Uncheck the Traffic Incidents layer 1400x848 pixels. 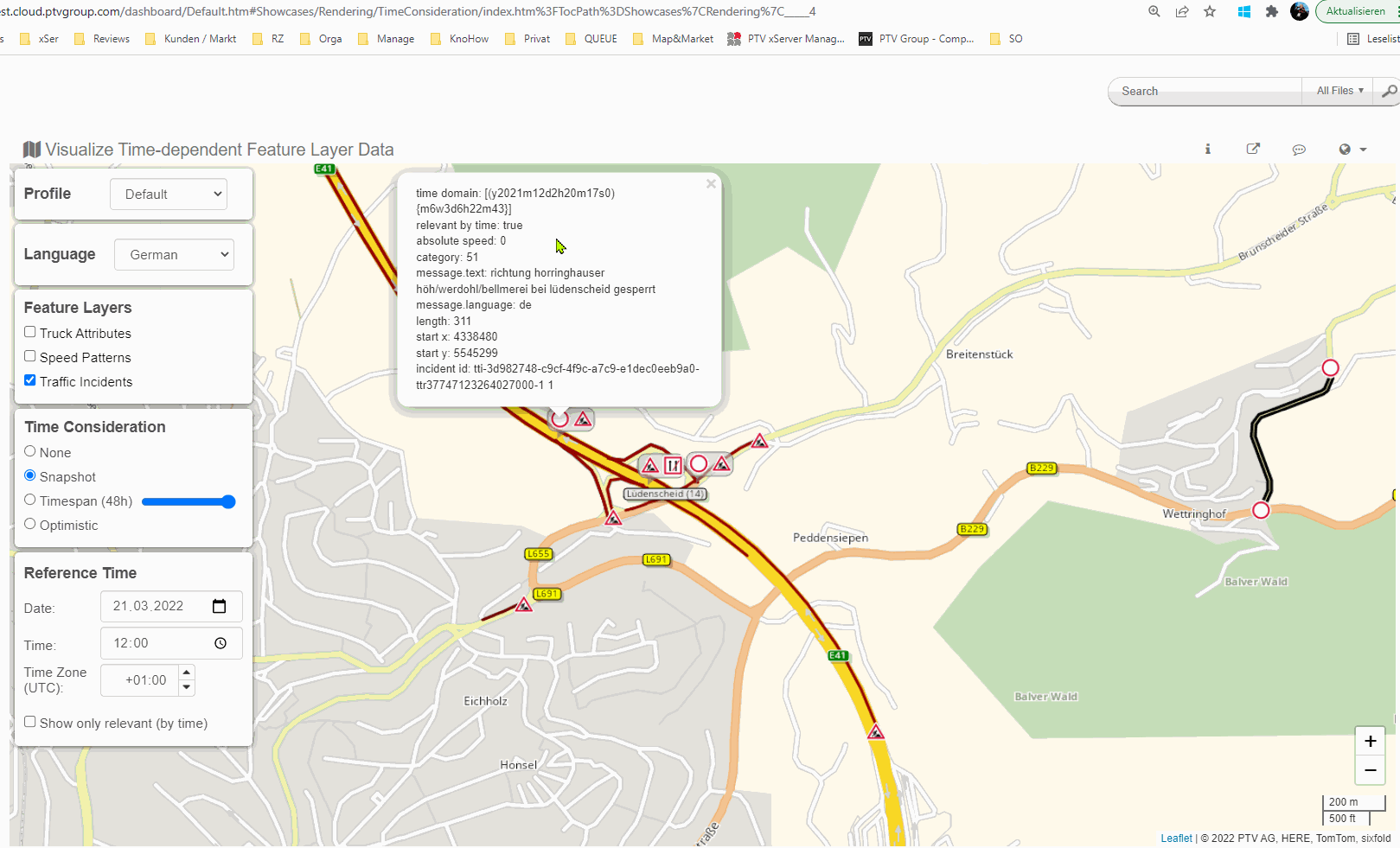click(30, 380)
